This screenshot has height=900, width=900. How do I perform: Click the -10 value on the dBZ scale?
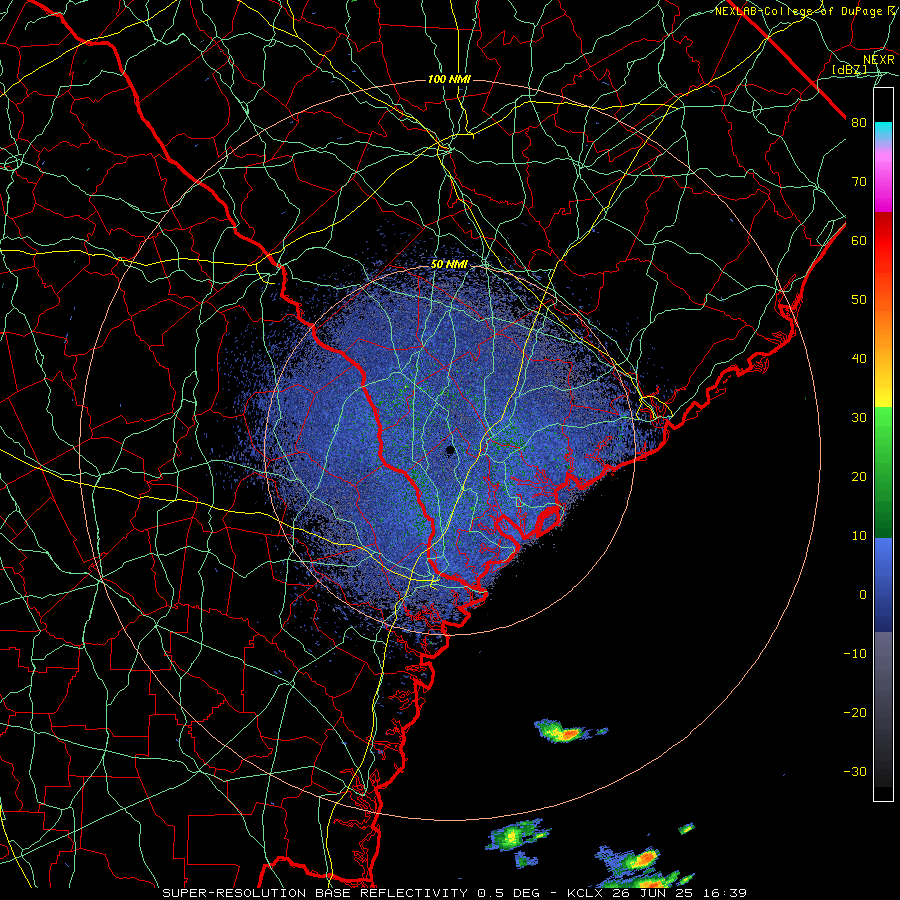pyautogui.click(x=855, y=653)
